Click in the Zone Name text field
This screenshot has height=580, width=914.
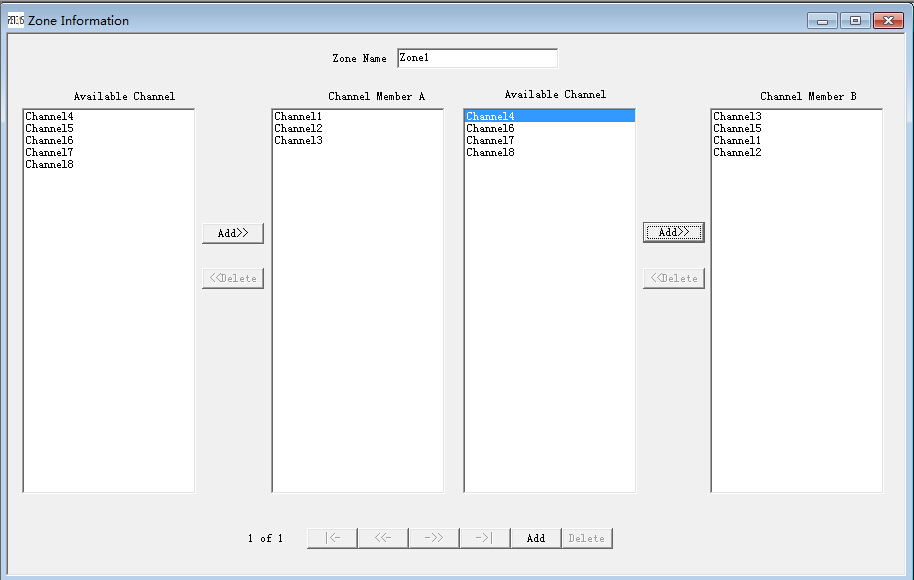477,58
